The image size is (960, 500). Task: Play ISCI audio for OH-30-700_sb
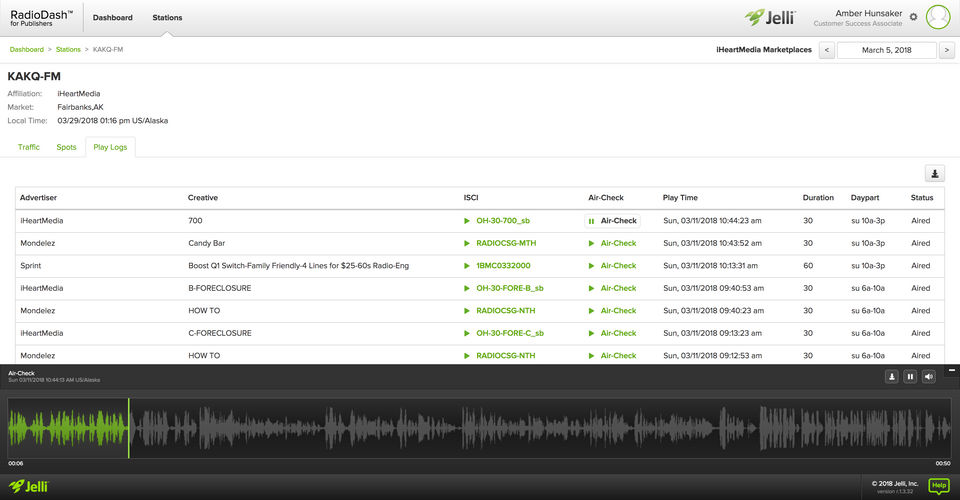click(467, 221)
